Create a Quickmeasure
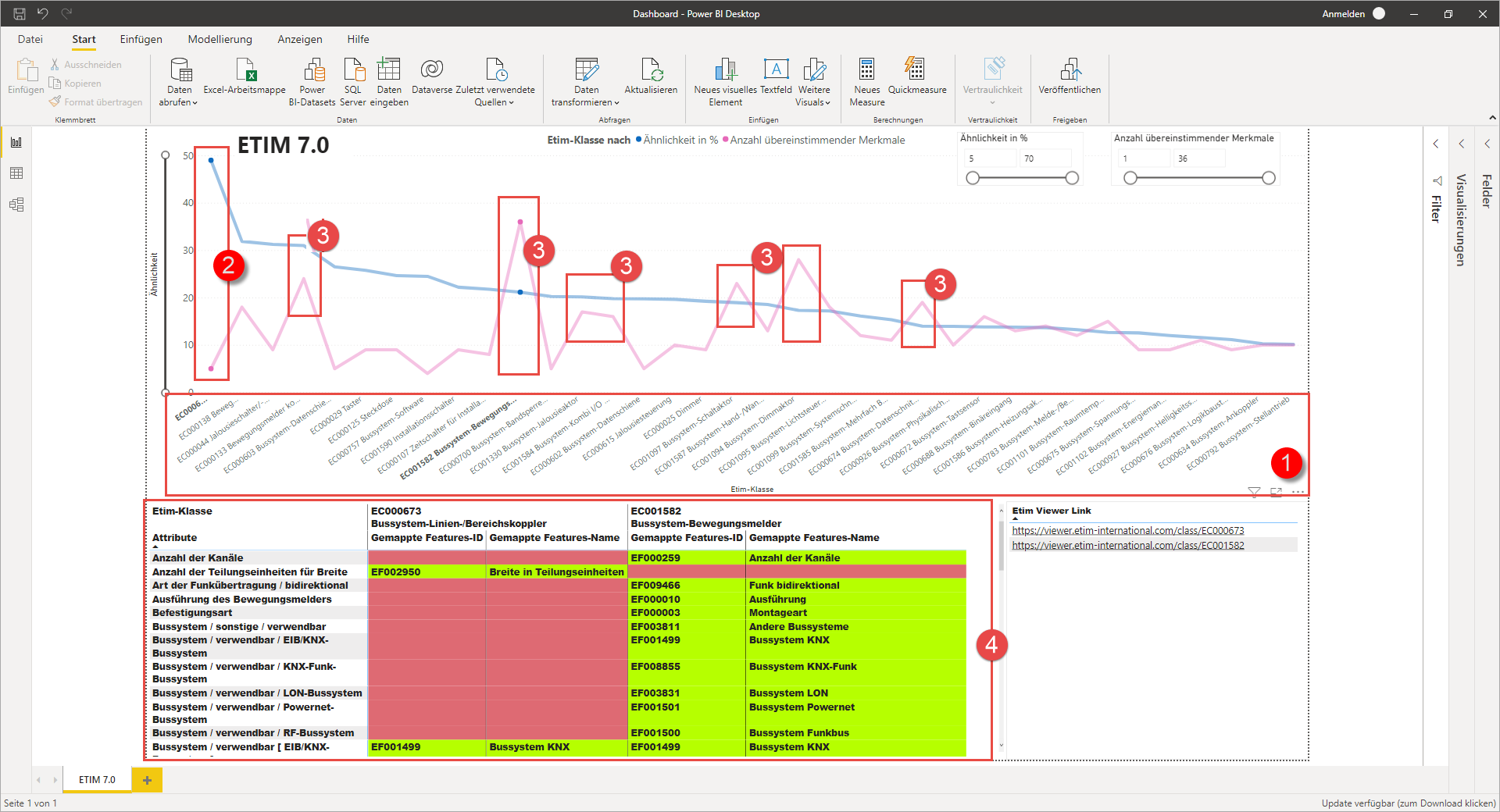 pyautogui.click(x=917, y=76)
